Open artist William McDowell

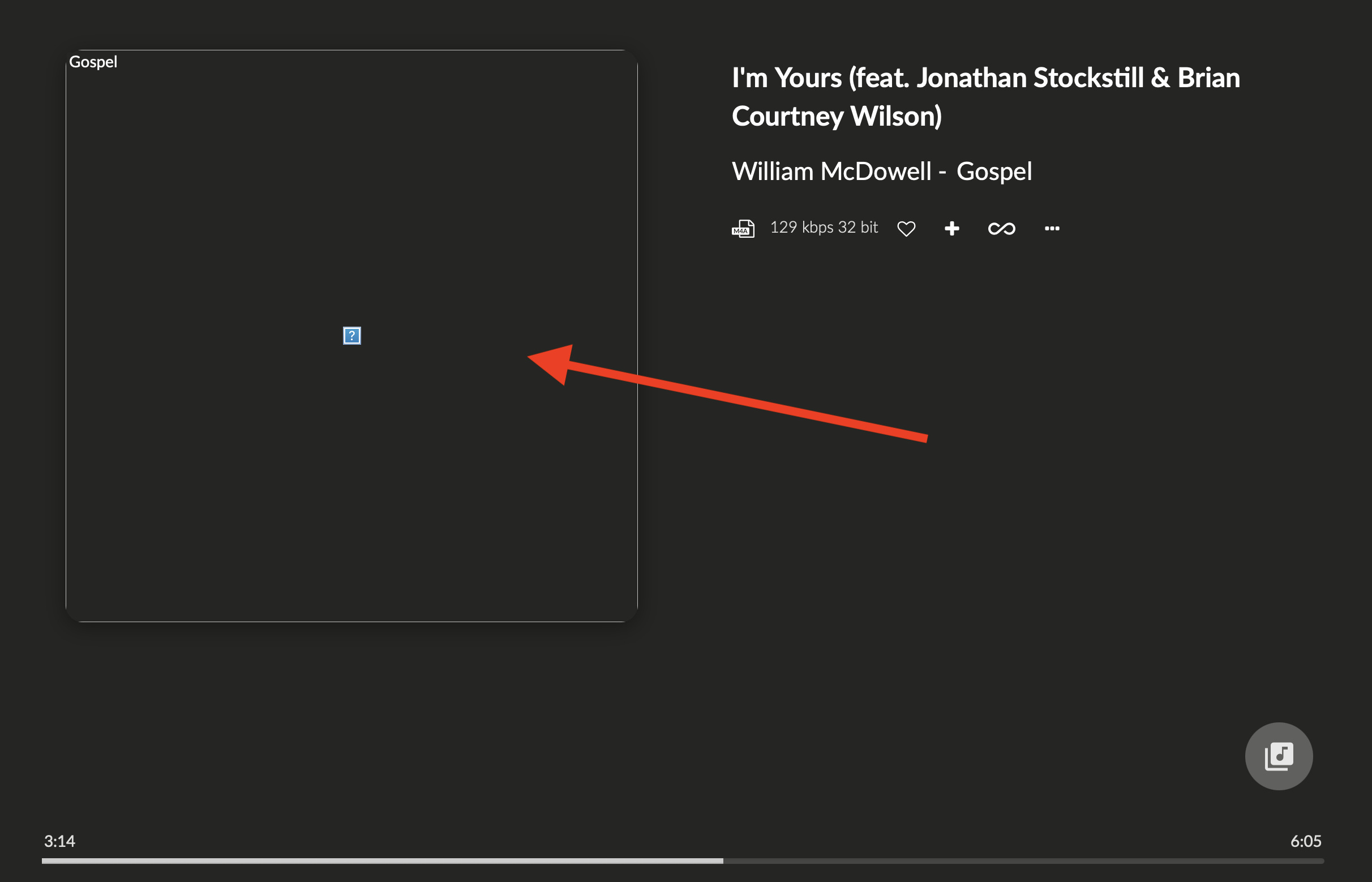(831, 171)
